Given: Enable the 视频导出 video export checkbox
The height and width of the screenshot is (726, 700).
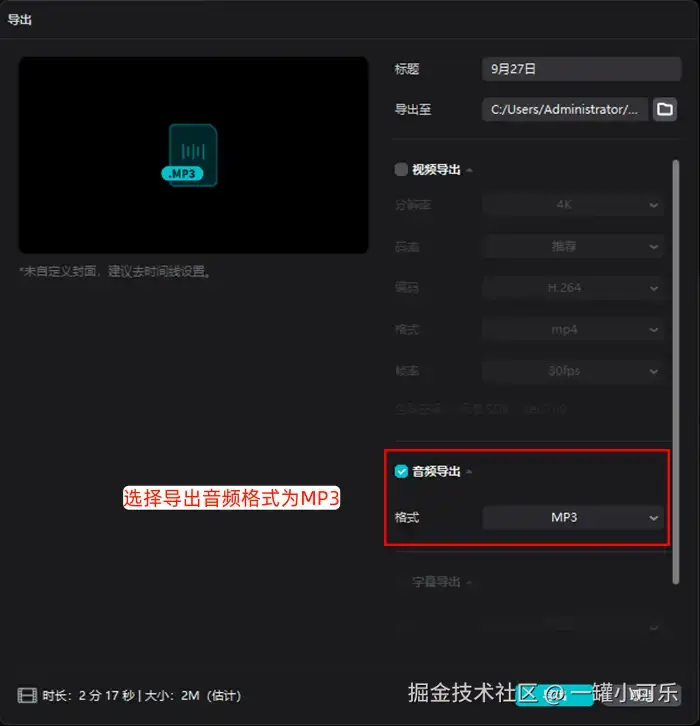Looking at the screenshot, I should point(401,169).
